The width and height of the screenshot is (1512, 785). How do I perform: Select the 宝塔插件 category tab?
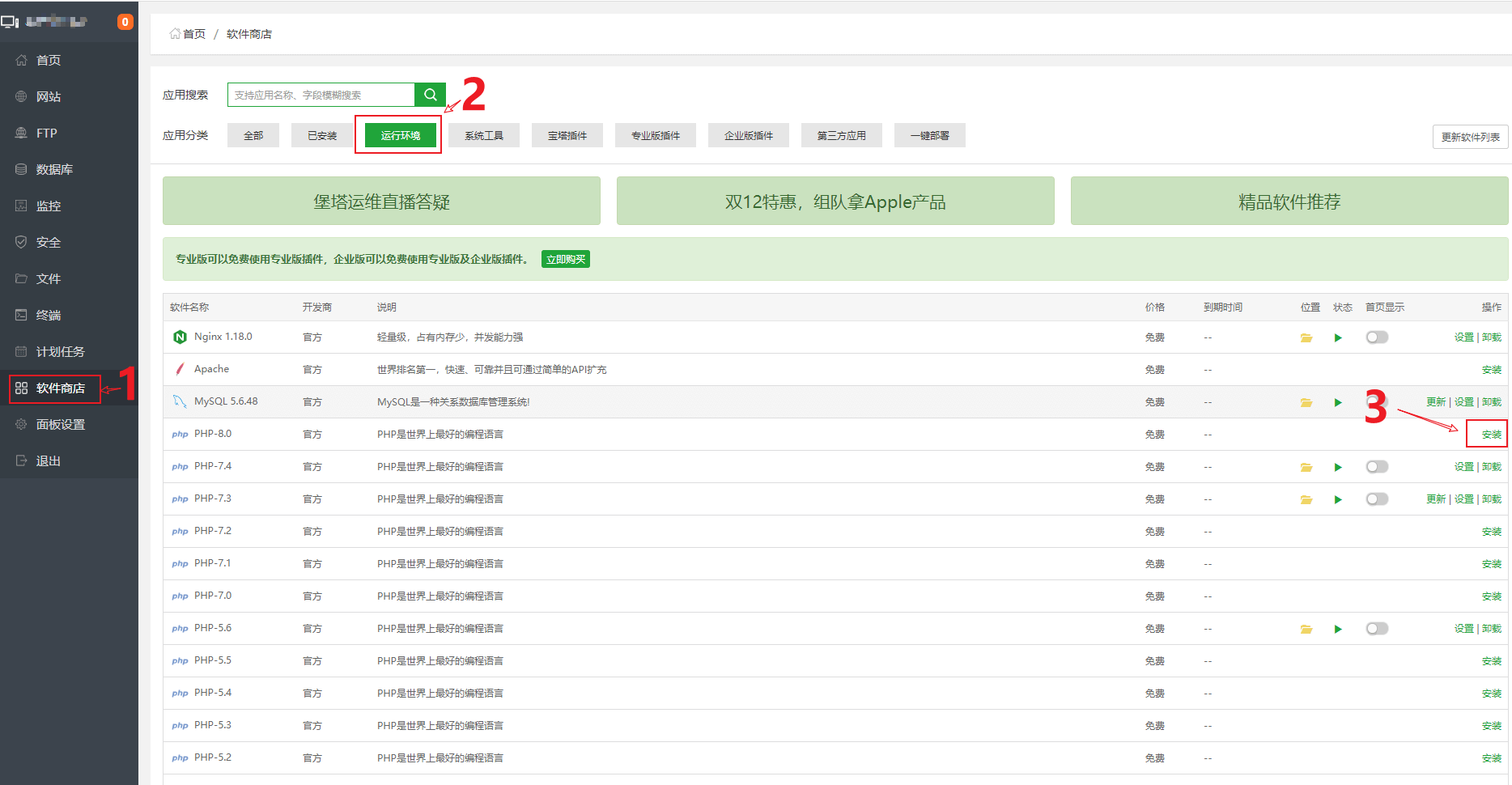[x=567, y=135]
